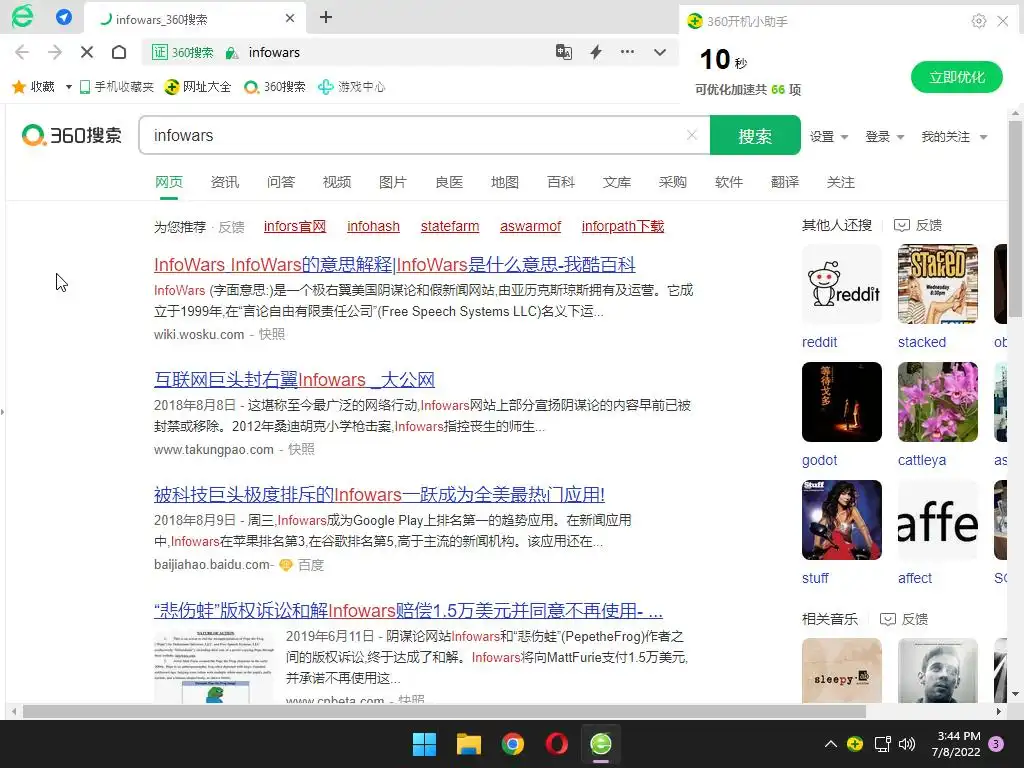Open the reddit thumbnail

[x=842, y=284]
